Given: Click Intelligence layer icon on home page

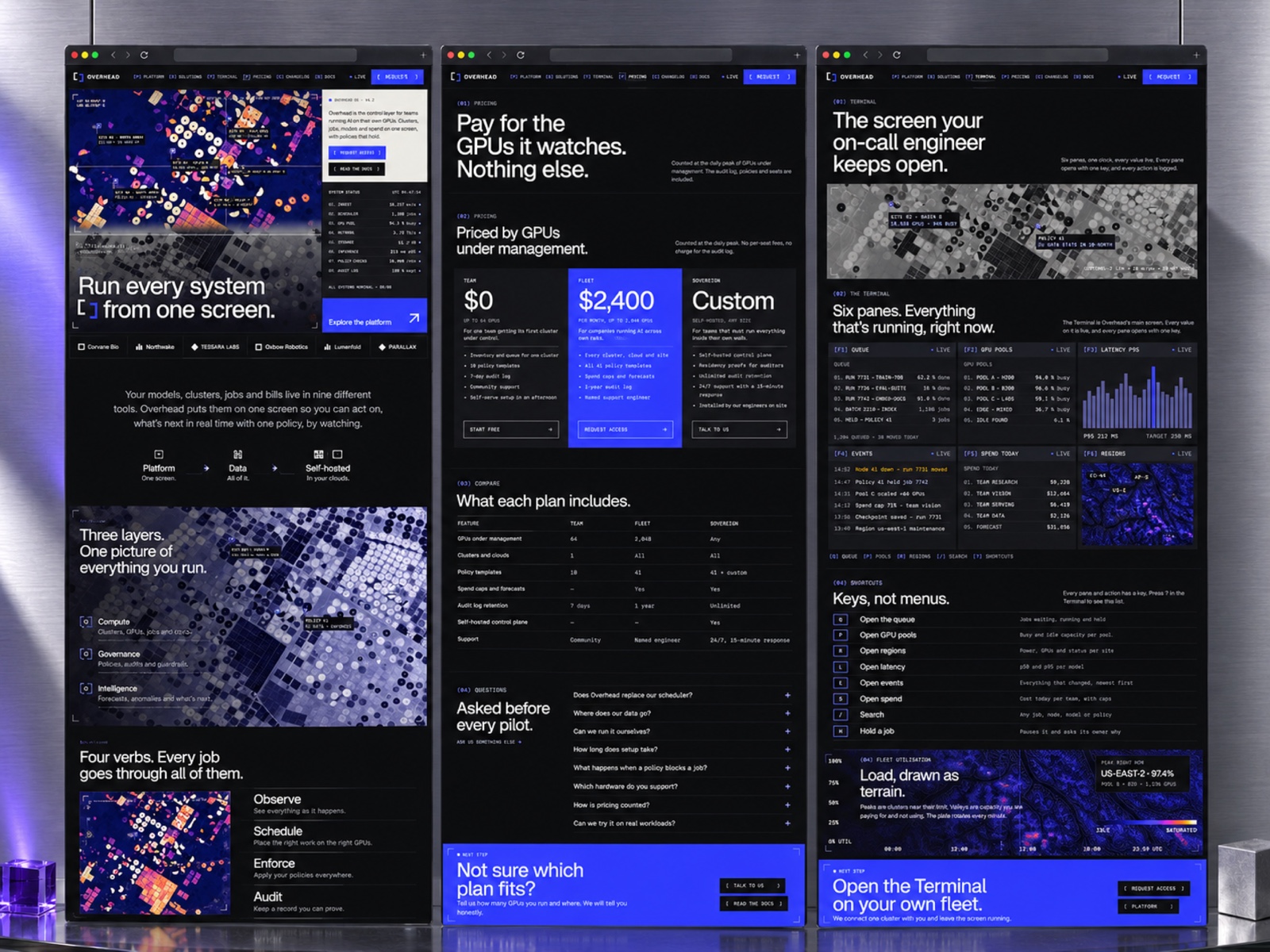Looking at the screenshot, I should (86, 688).
